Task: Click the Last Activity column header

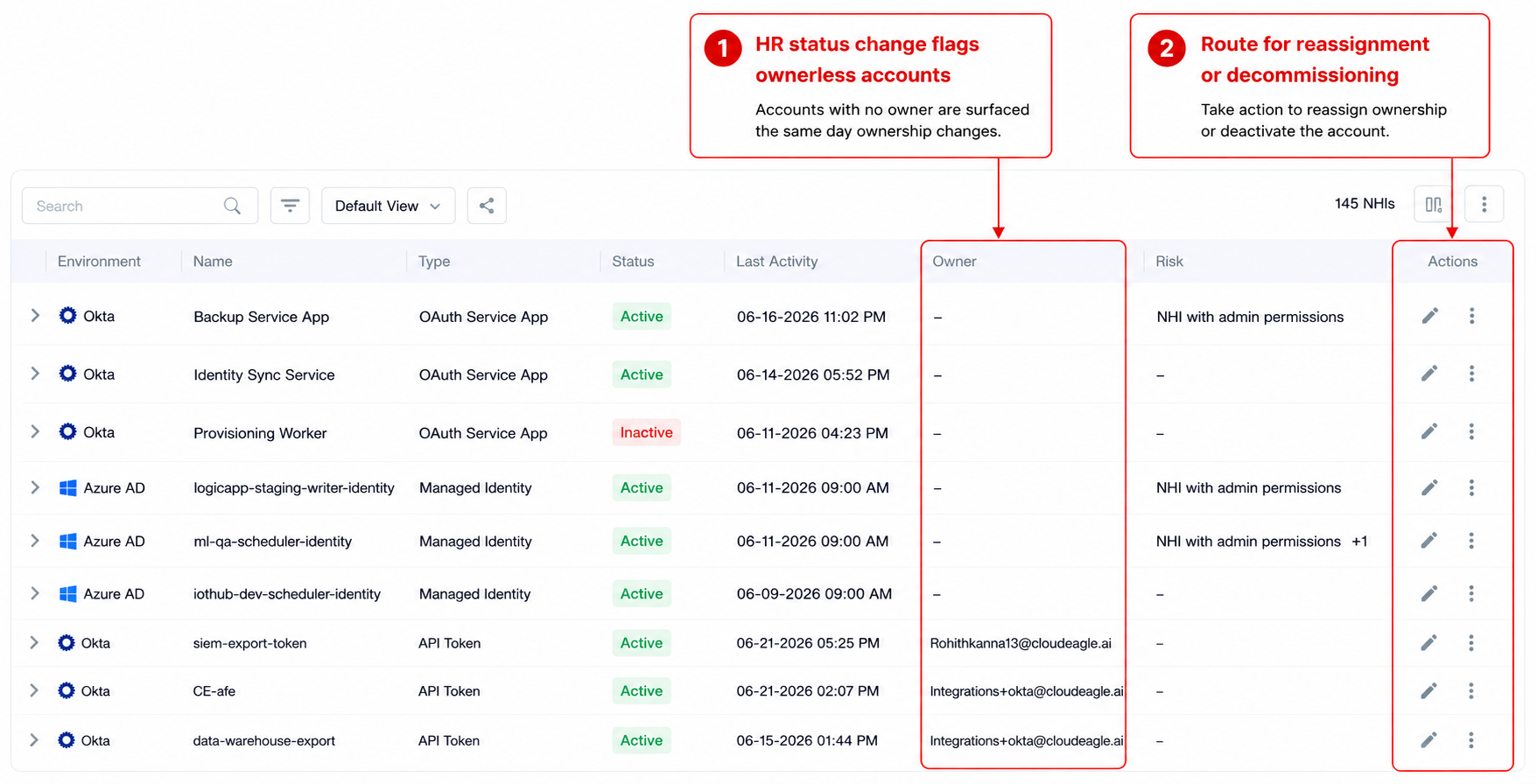Action: 776,262
